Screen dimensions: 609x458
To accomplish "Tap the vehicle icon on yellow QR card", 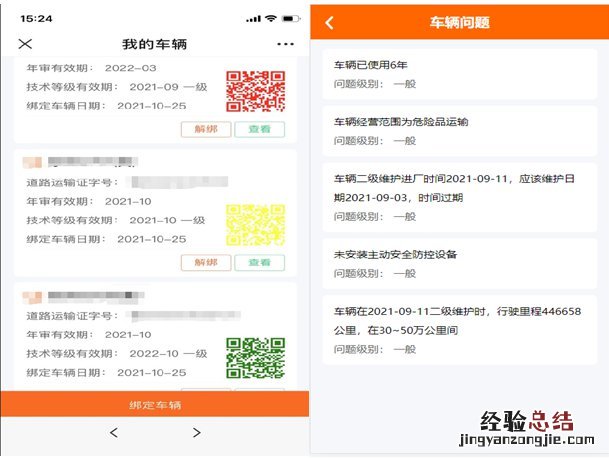I will point(32,162).
